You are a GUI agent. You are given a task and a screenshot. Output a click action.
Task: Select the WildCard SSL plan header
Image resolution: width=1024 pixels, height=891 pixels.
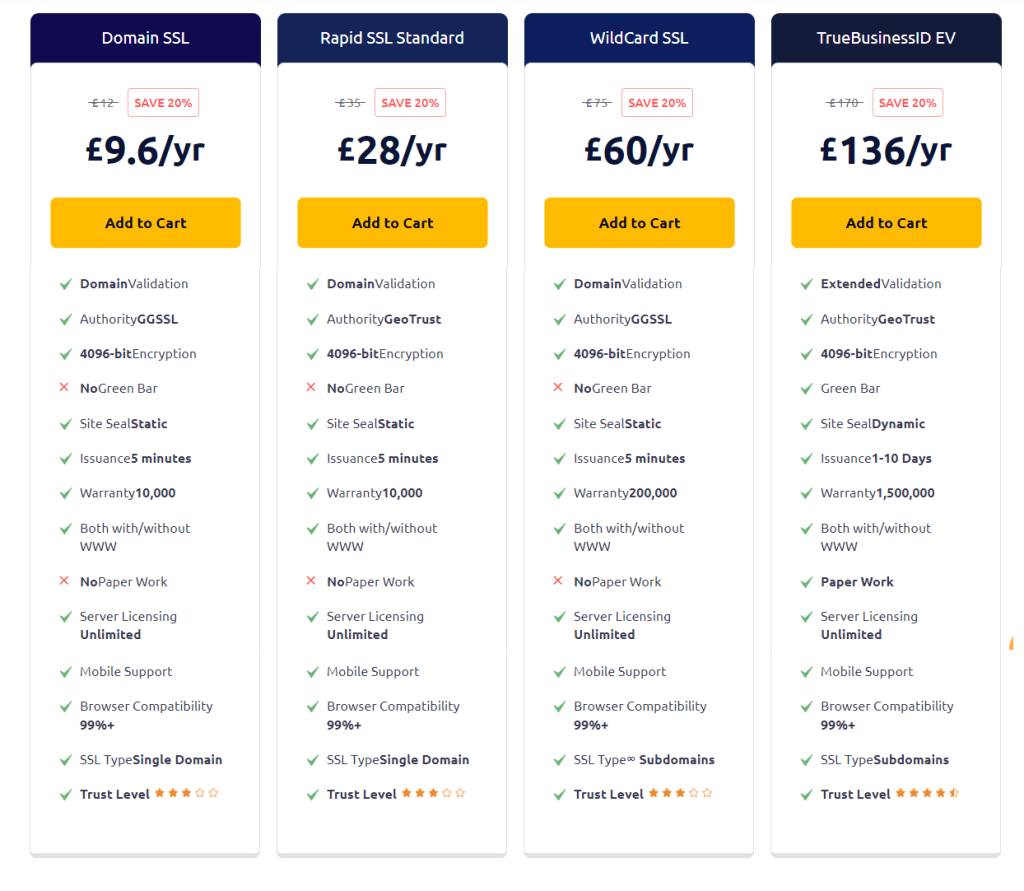point(639,38)
